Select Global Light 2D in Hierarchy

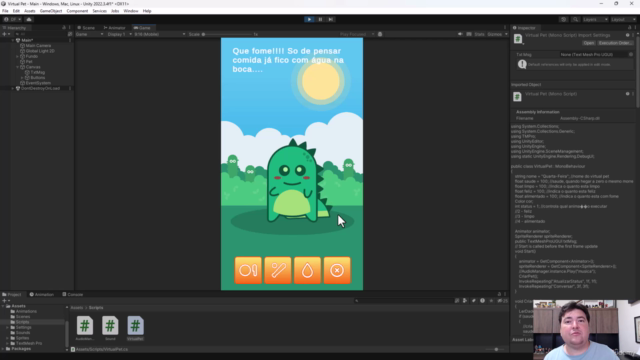40,51
